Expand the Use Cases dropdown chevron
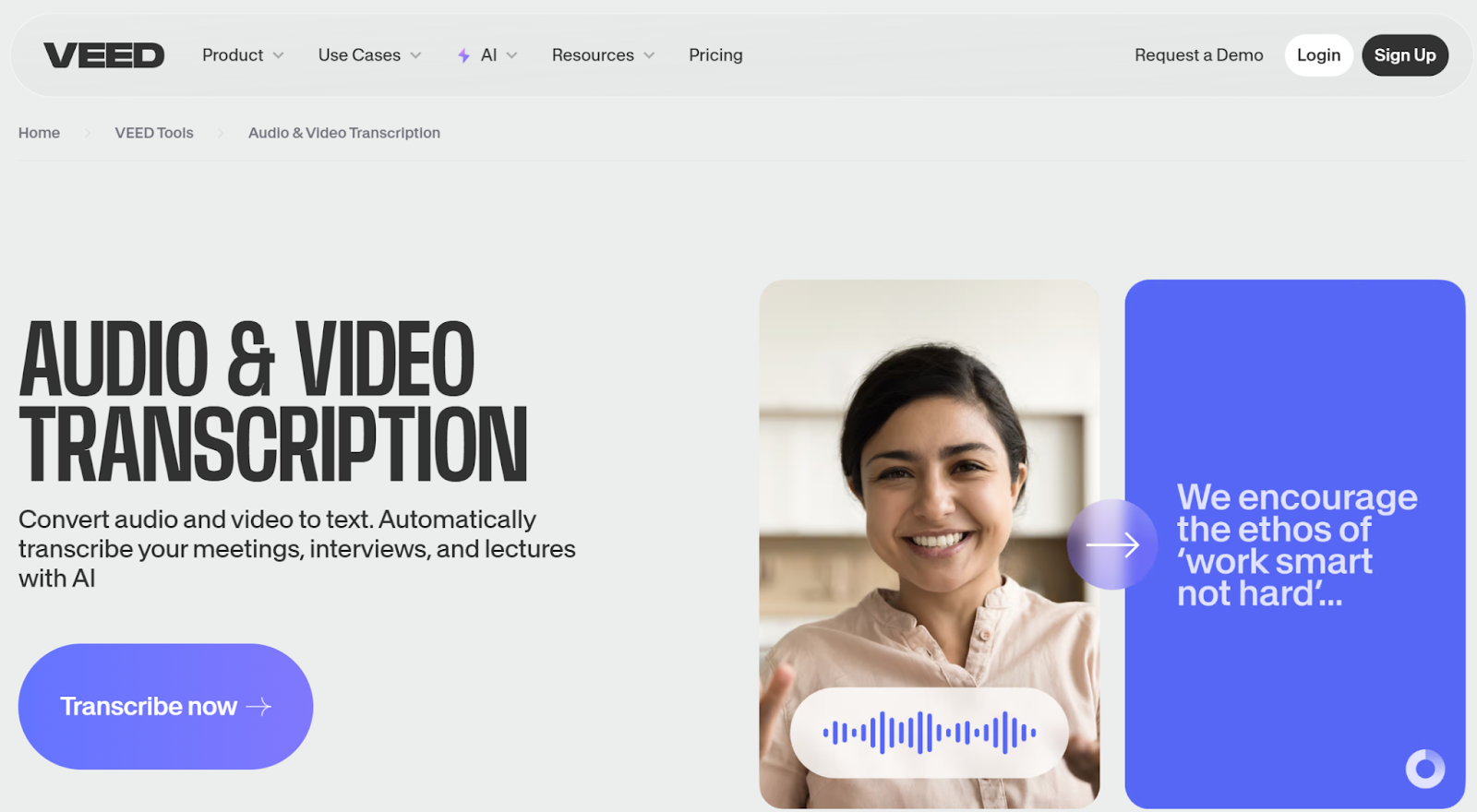Screen dimensions: 1477x812 [415, 55]
